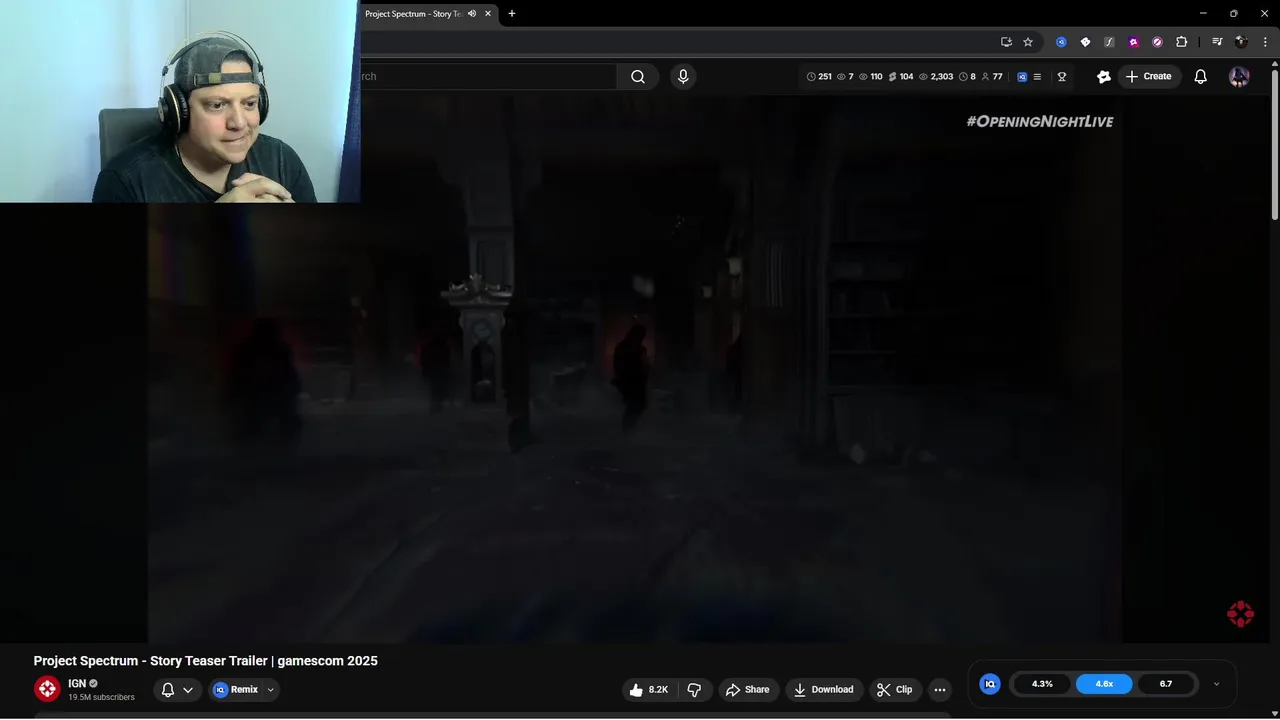Select the blue 4.6x score pill
The height and width of the screenshot is (720, 1280).
1104,684
